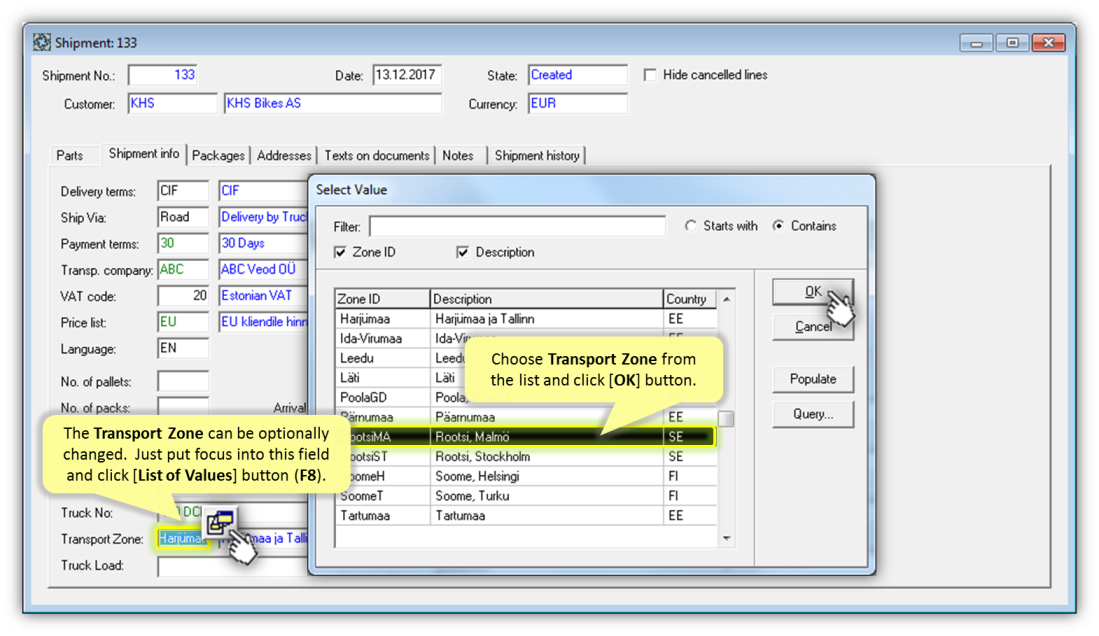Image resolution: width=1099 pixels, height=636 pixels.
Task: Confirm selection with the OK button
Action: (x=812, y=292)
